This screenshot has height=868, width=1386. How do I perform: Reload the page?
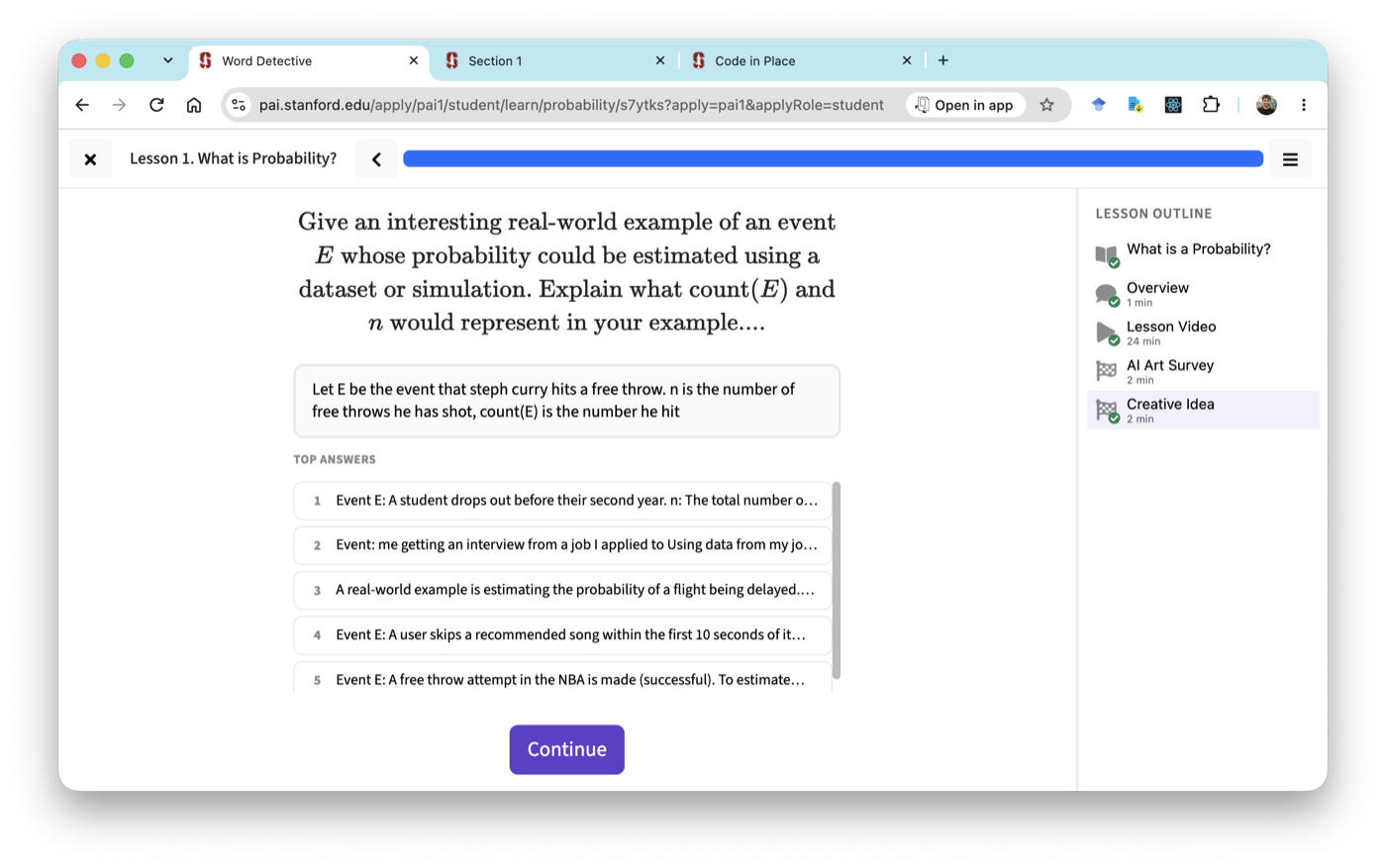click(x=156, y=105)
